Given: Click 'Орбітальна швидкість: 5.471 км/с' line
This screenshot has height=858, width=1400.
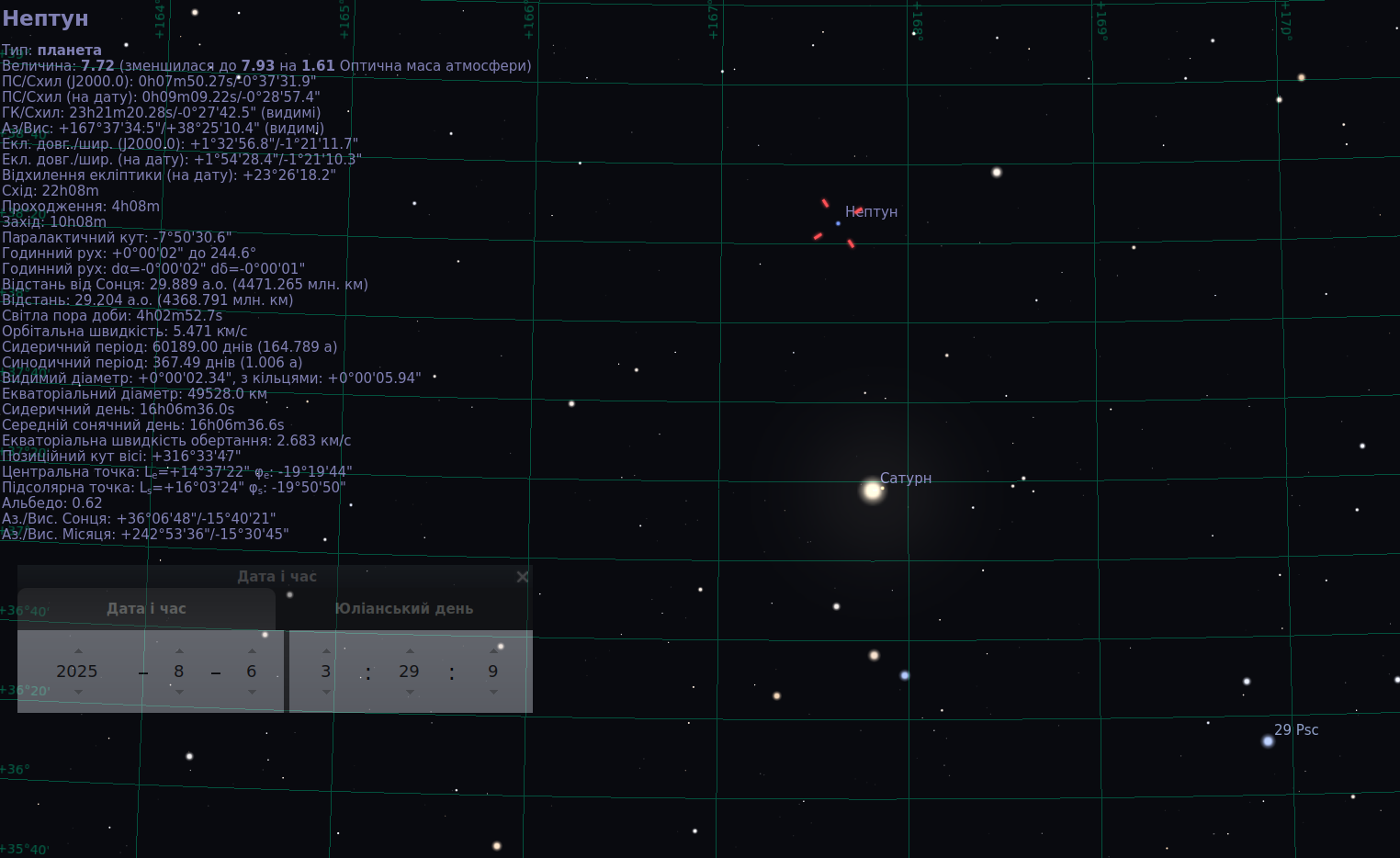Looking at the screenshot, I should (x=125, y=331).
